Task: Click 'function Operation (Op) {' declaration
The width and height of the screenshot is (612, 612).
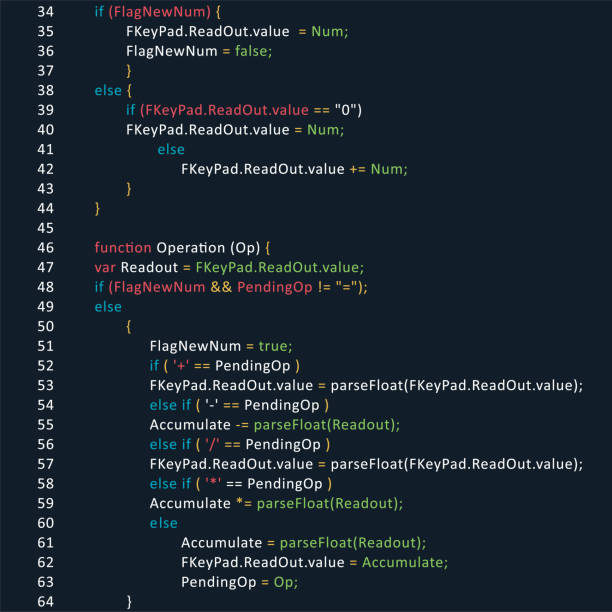Action: pyautogui.click(x=182, y=248)
